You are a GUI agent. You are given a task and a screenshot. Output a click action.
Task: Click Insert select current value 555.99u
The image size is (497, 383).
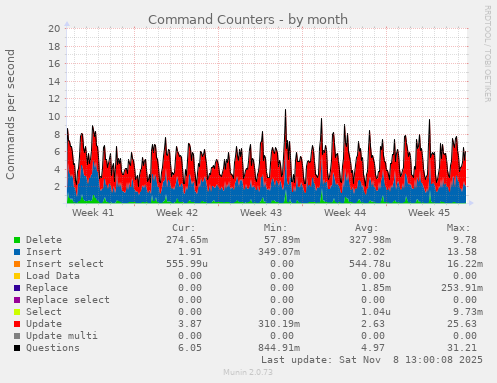[x=187, y=264]
